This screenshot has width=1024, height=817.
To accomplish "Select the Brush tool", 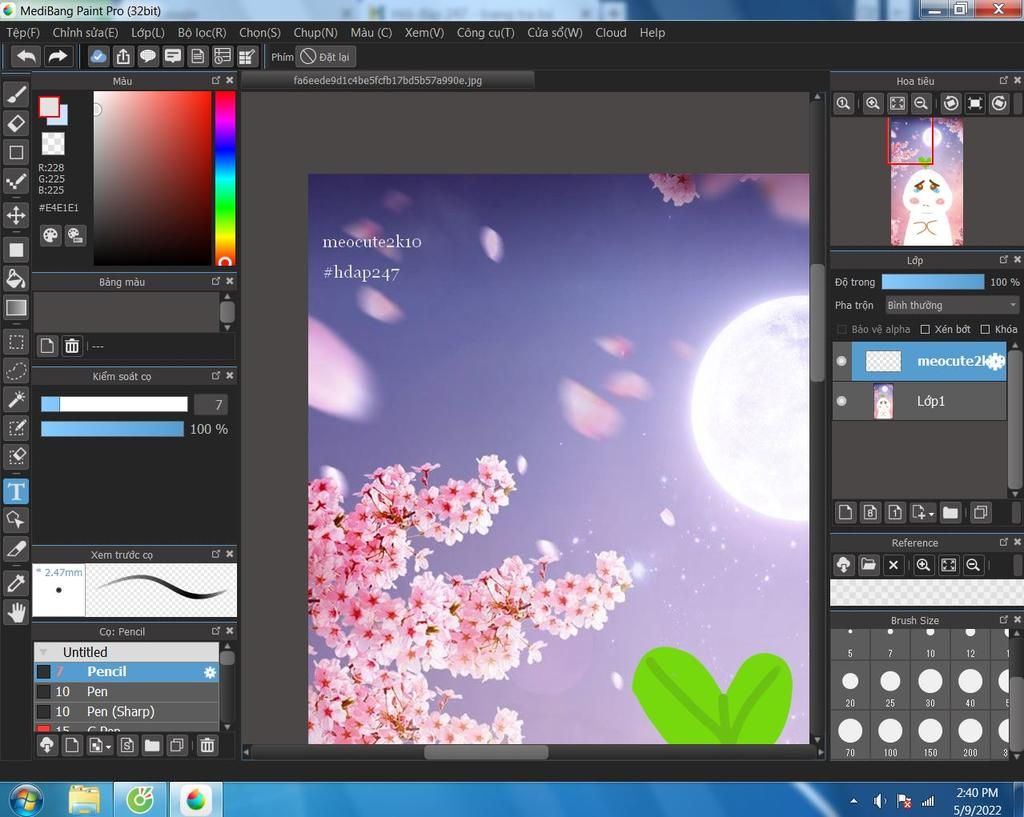I will pos(16,95).
